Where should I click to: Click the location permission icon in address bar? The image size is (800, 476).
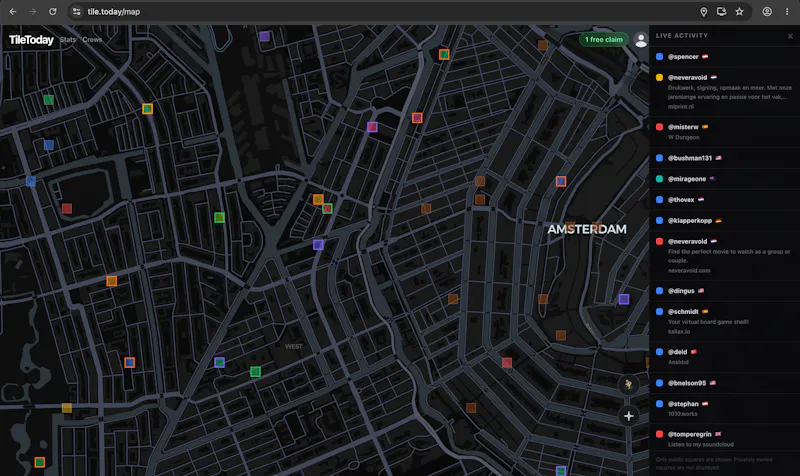704,11
